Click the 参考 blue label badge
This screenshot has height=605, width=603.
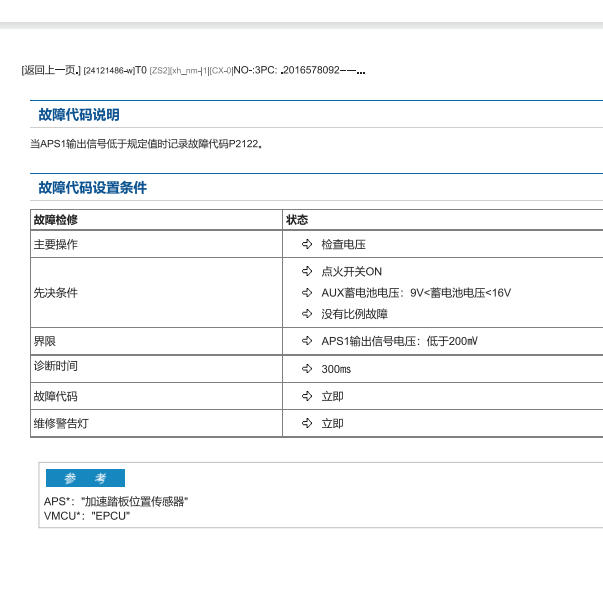click(x=85, y=478)
